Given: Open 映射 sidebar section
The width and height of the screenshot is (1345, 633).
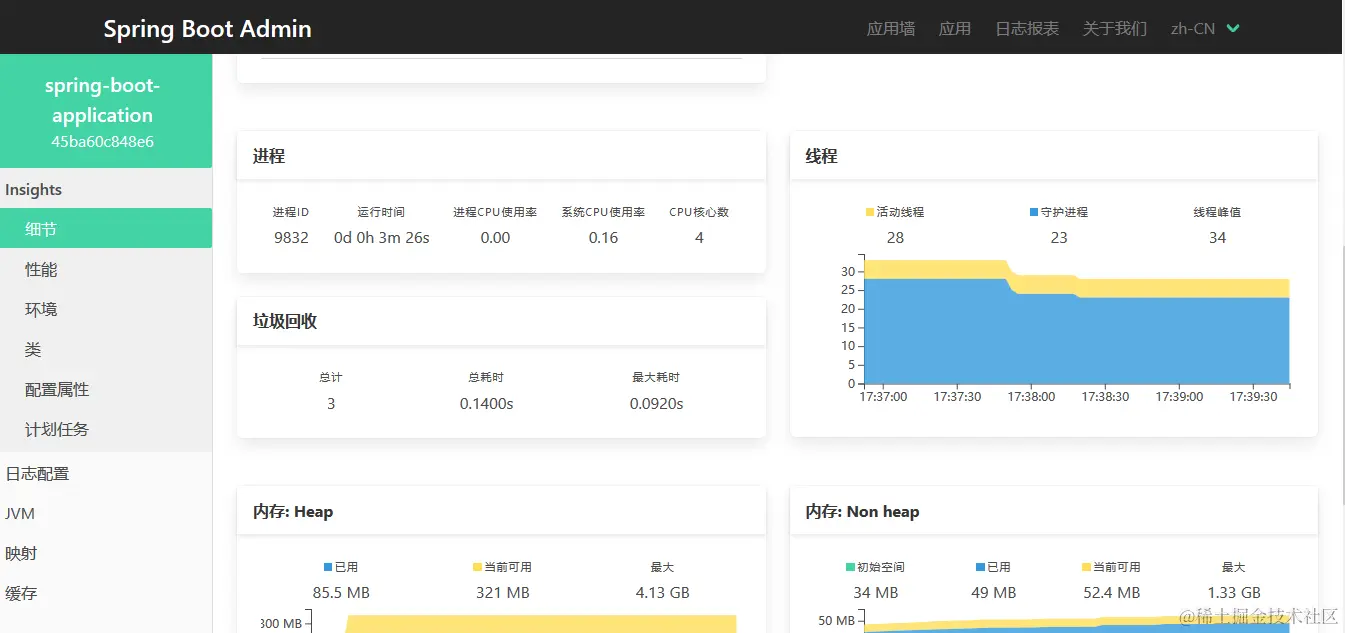Looking at the screenshot, I should point(106,554).
